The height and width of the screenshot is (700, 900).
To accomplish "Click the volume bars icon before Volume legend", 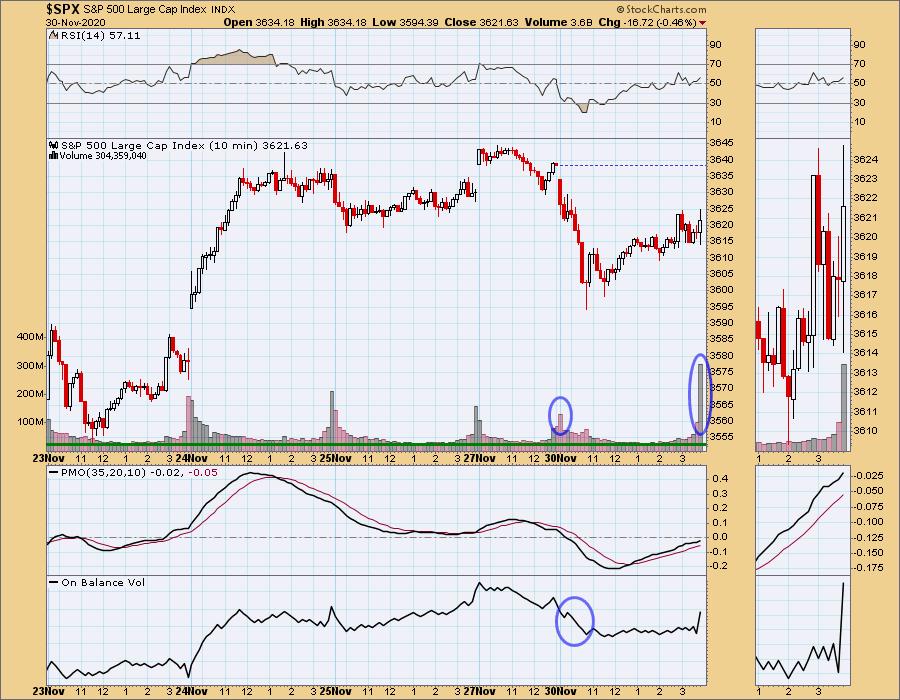I will [x=54, y=155].
